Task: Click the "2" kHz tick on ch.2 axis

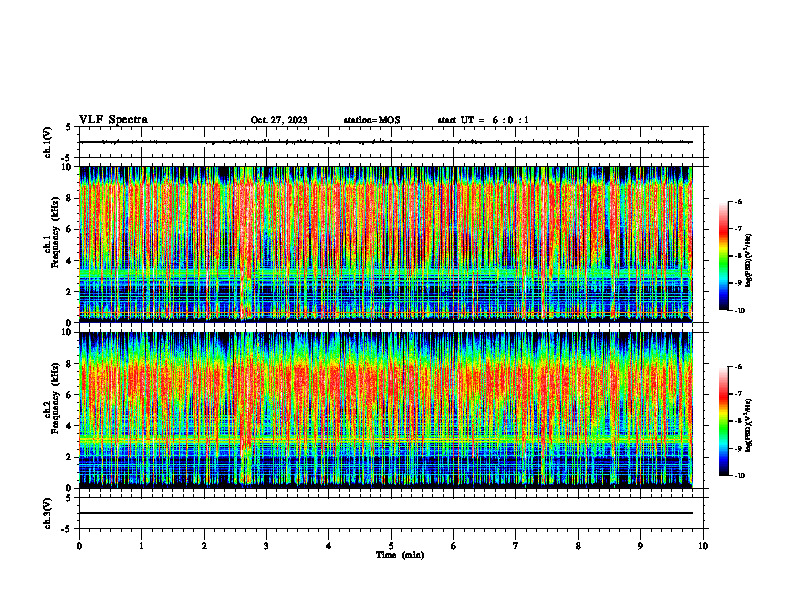Action: click(70, 457)
